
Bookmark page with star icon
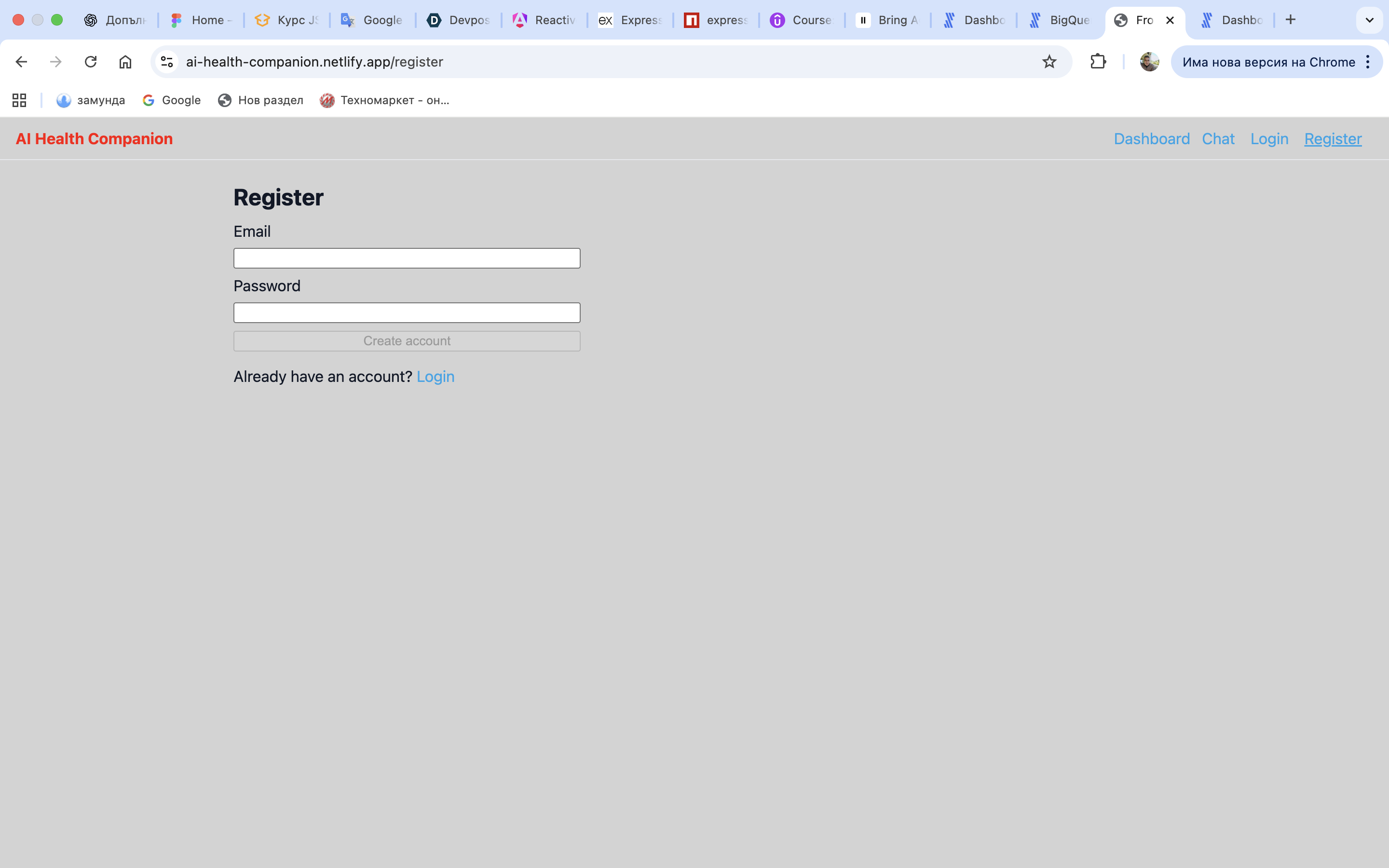(x=1049, y=61)
